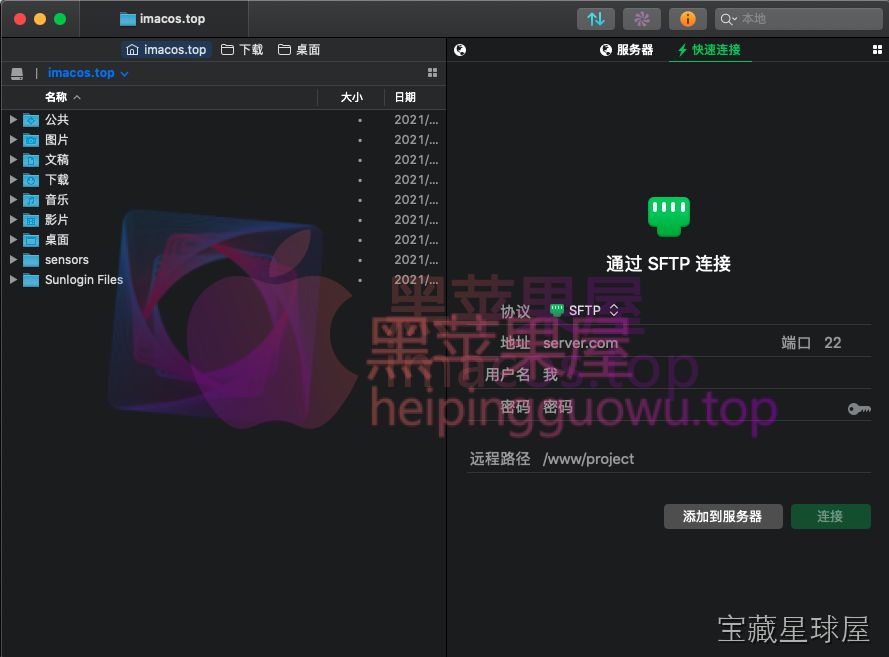This screenshot has height=657, width=889.
Task: Select the sensors row name
Action: [x=67, y=260]
